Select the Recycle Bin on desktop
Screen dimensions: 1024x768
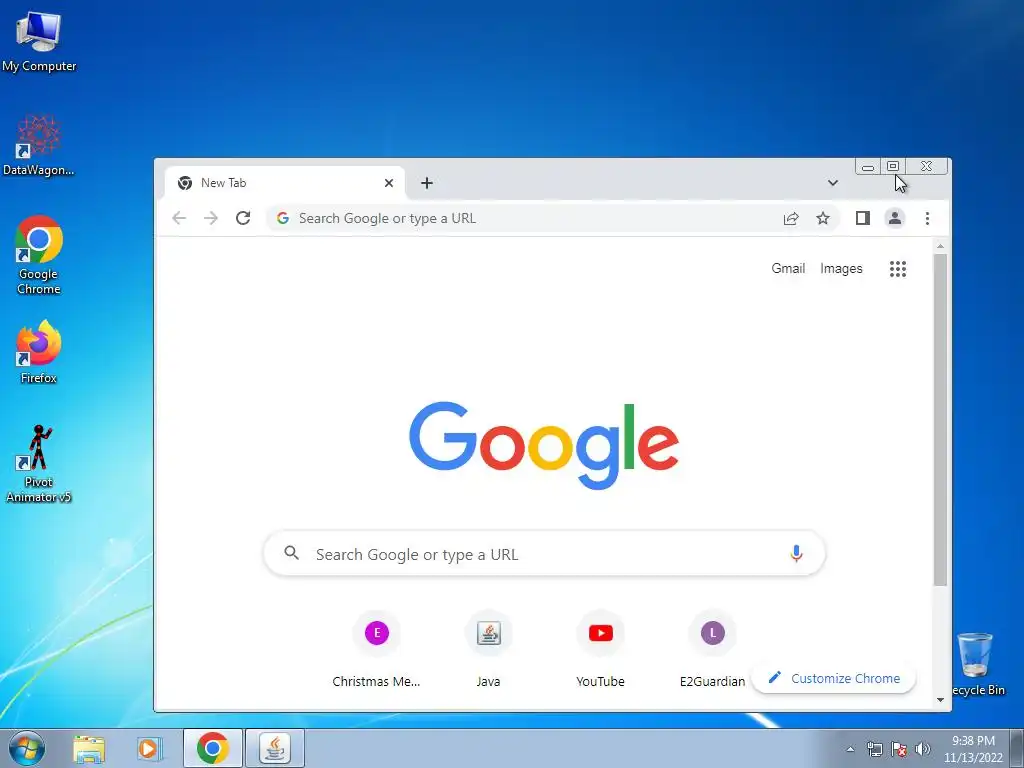point(977,664)
